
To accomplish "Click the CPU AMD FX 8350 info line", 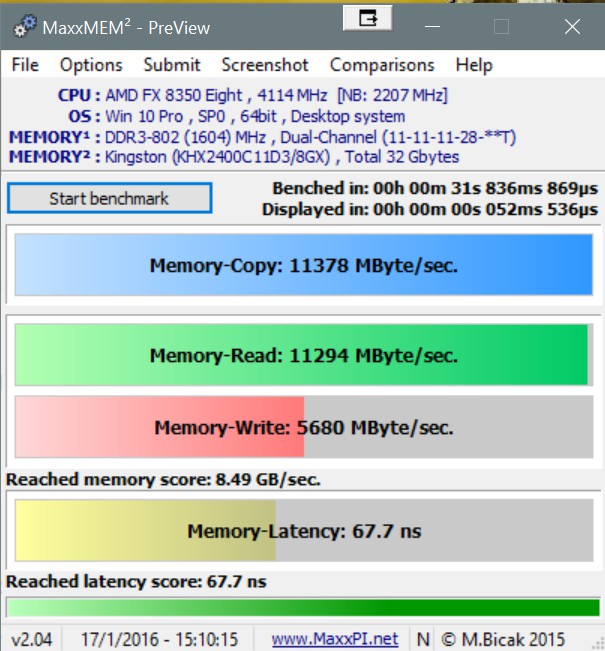I will [x=252, y=95].
